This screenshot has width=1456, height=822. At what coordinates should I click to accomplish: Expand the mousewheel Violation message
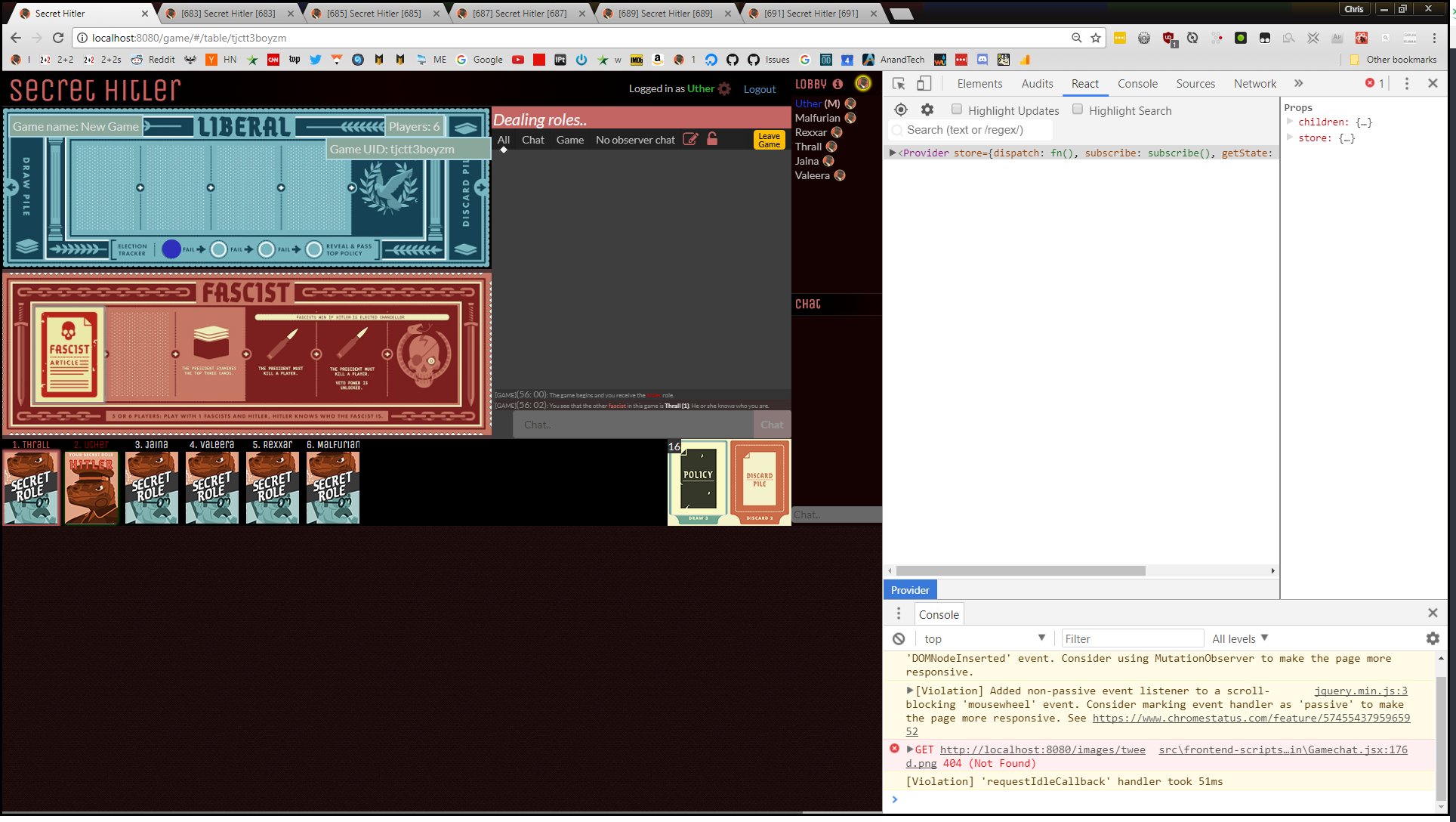(x=910, y=691)
